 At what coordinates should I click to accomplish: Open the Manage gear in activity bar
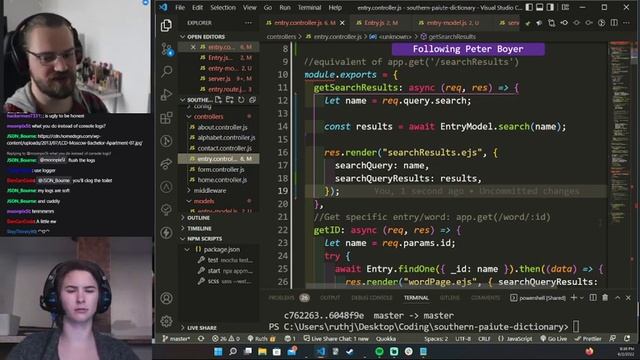click(166, 321)
